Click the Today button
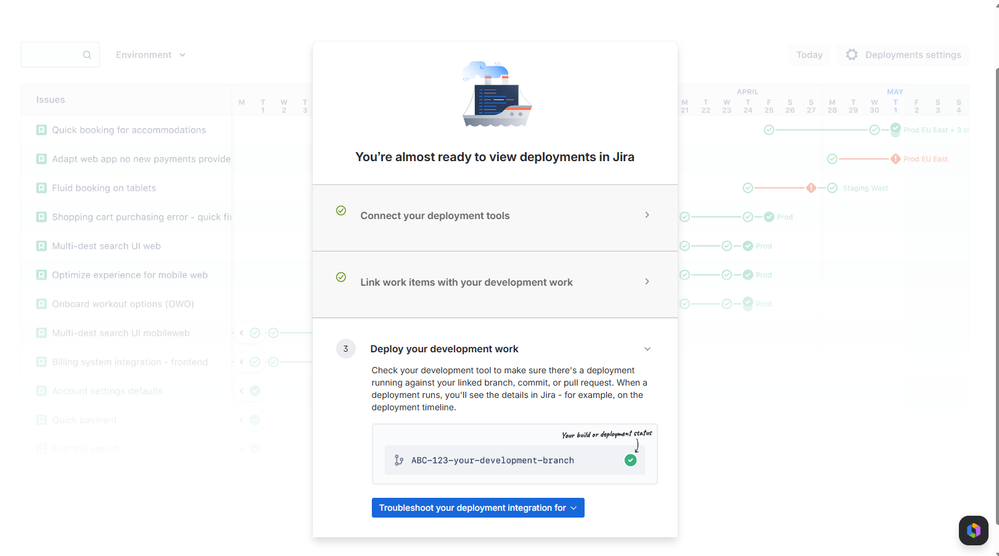The width and height of the screenshot is (999, 556). (809, 55)
